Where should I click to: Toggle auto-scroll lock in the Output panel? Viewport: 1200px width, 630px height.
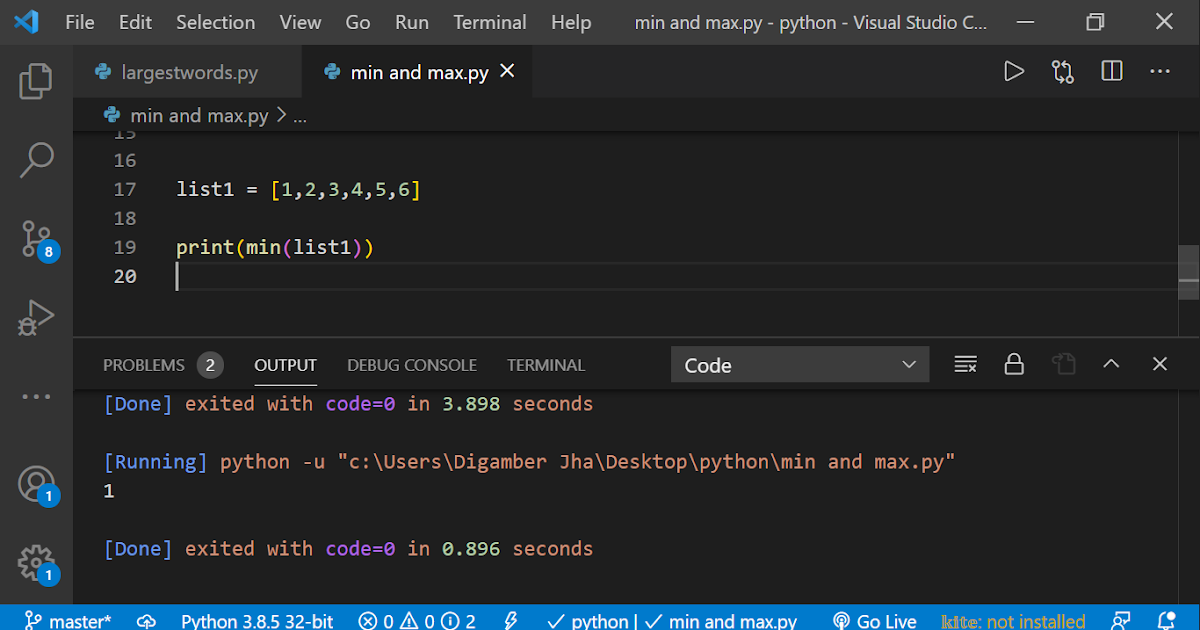(1014, 364)
